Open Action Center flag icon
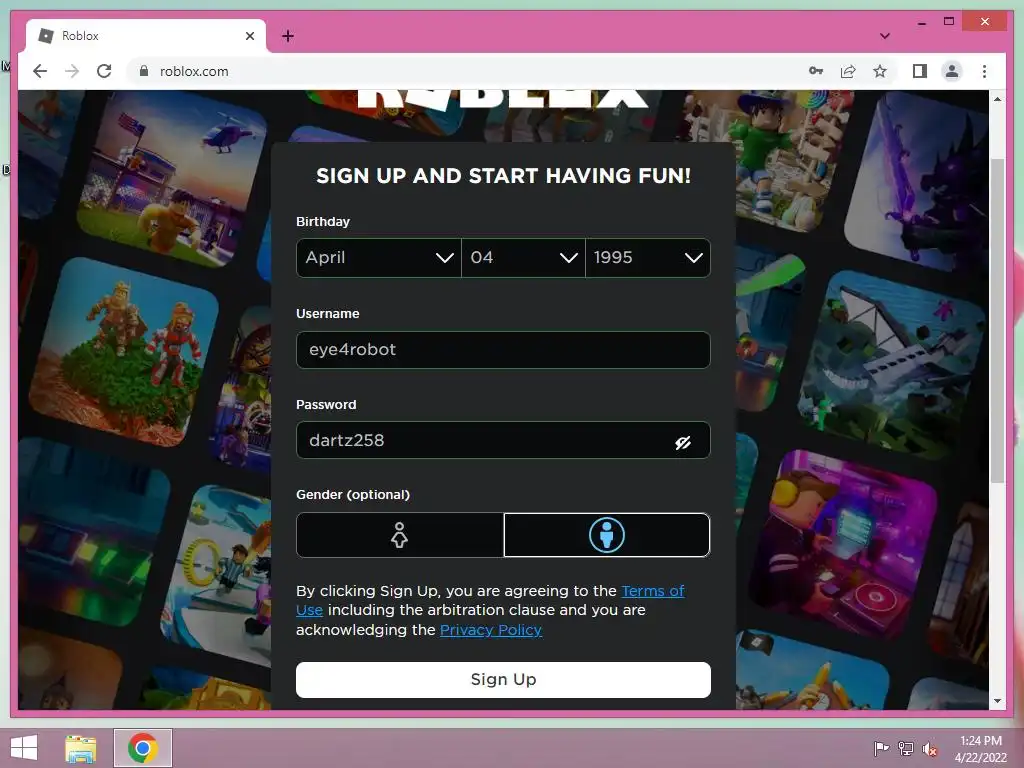 click(881, 748)
